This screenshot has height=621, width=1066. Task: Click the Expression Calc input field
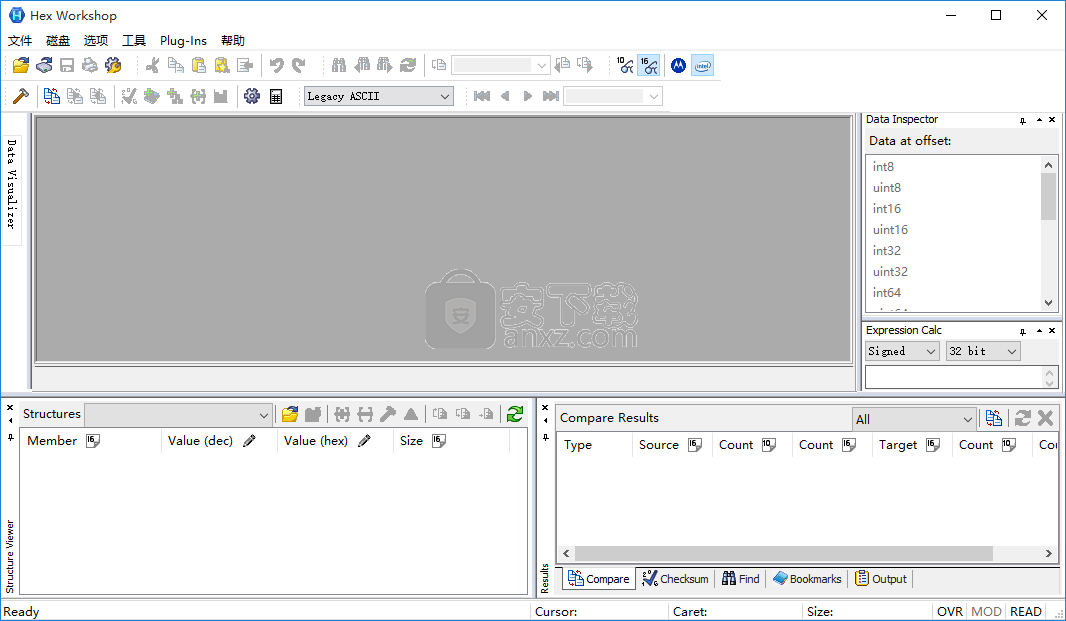click(954, 377)
